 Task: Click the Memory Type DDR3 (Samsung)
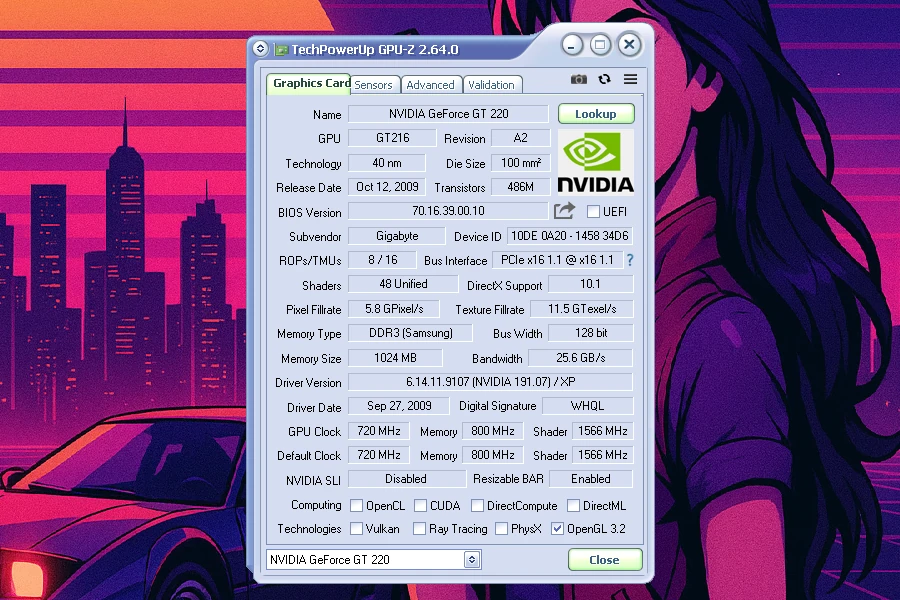tap(410, 333)
